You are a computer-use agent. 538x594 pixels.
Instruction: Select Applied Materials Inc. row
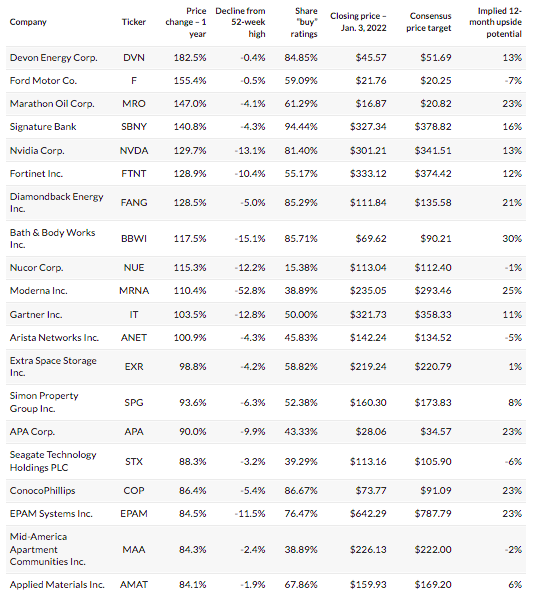click(x=266, y=584)
